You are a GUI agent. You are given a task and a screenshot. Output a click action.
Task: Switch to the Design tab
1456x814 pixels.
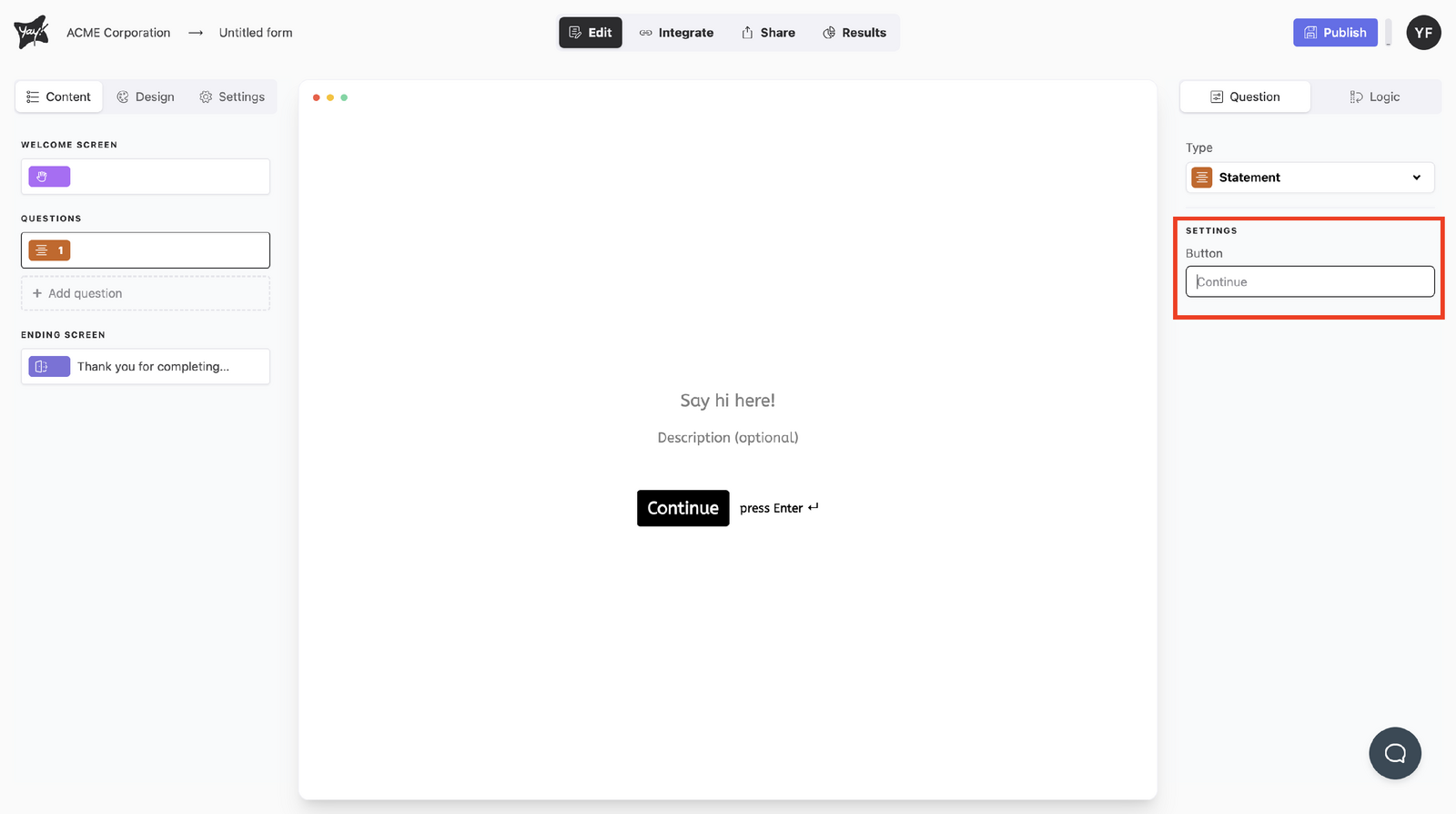tap(146, 97)
